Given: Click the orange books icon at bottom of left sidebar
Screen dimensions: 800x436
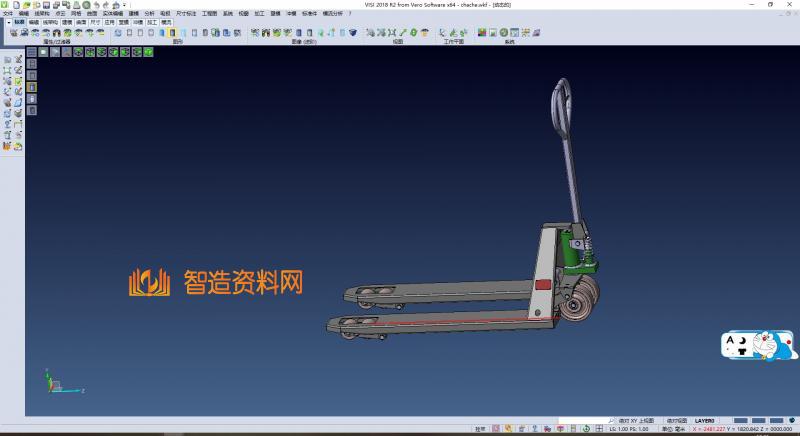Looking at the screenshot, I should point(7,146).
